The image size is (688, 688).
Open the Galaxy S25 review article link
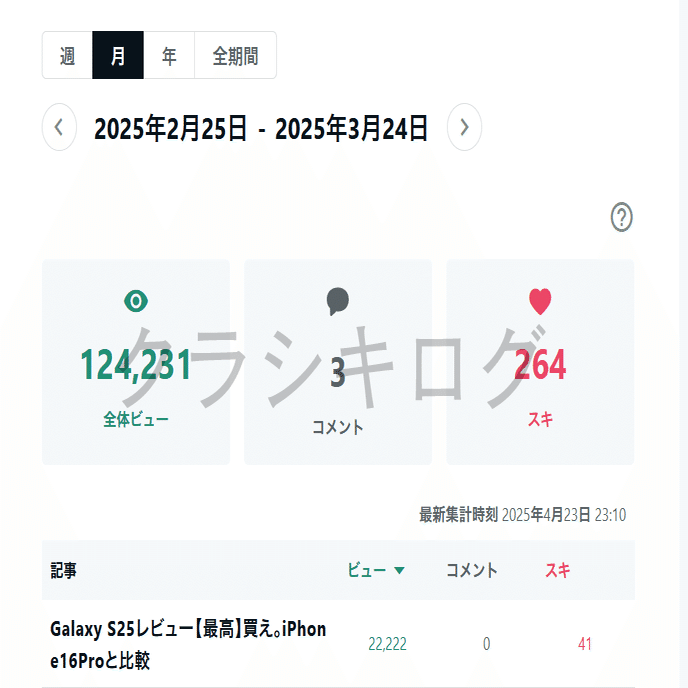[x=188, y=644]
